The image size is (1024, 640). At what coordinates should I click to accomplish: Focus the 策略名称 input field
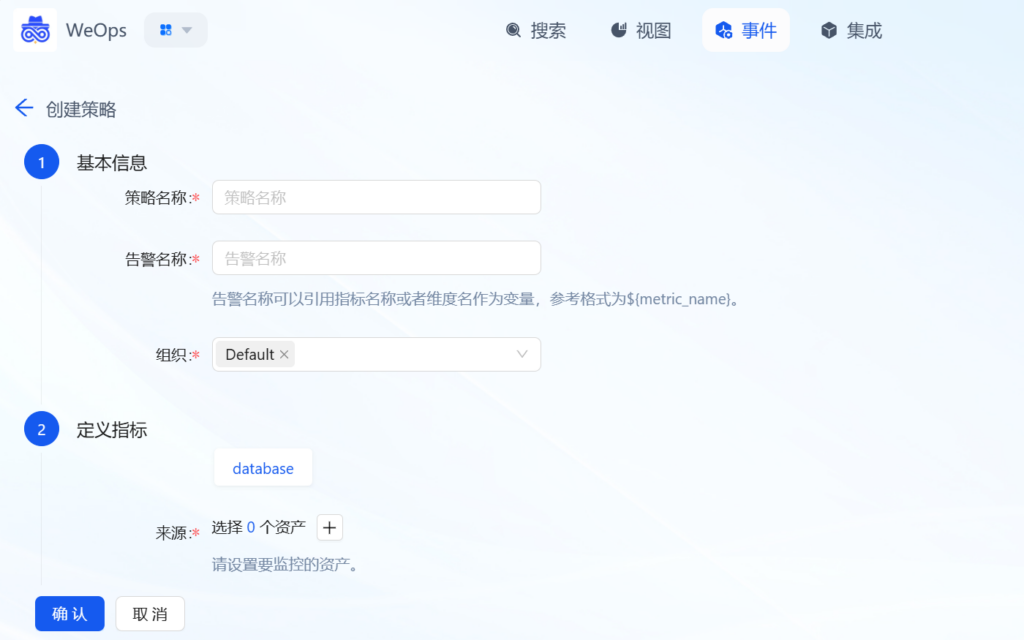point(376,197)
